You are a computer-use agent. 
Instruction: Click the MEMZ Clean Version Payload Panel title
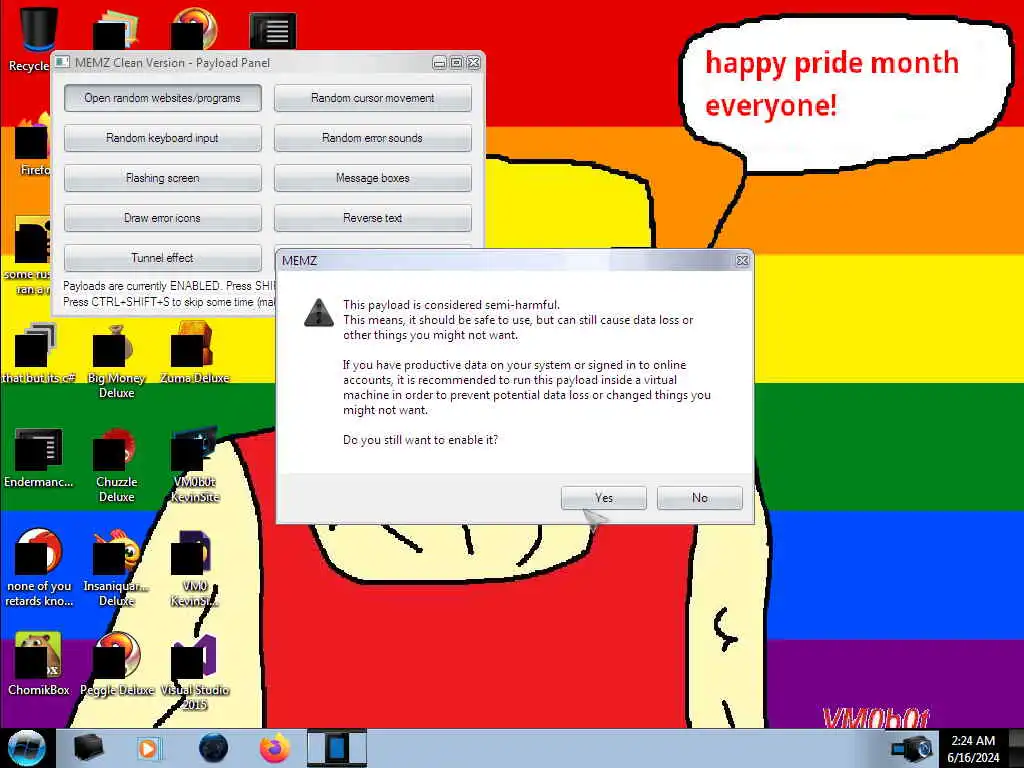172,63
